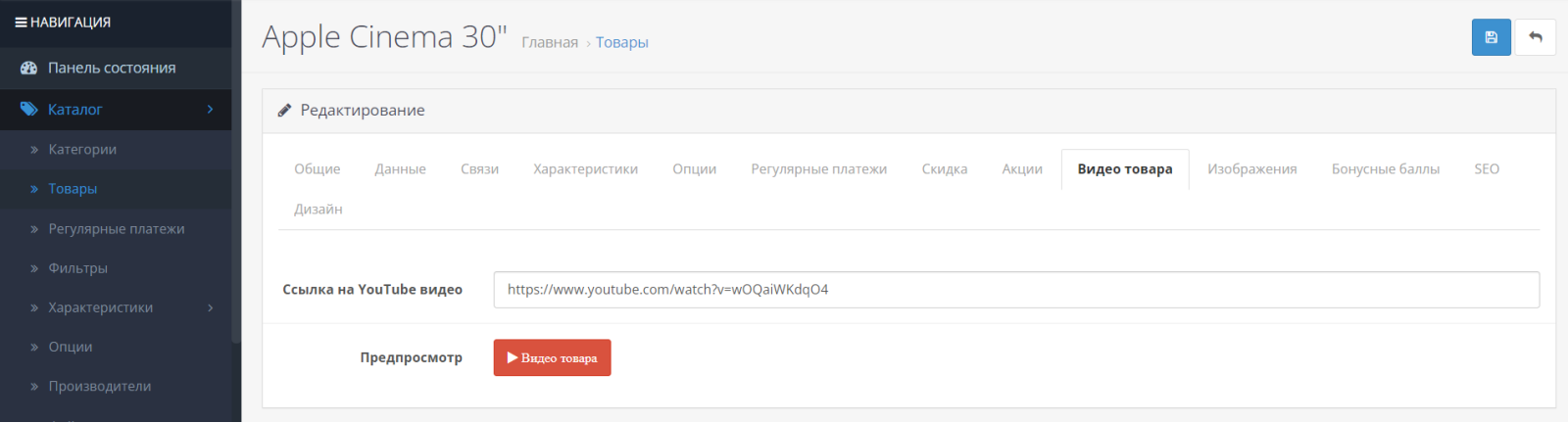Switch to the Данные tab

[x=400, y=169]
